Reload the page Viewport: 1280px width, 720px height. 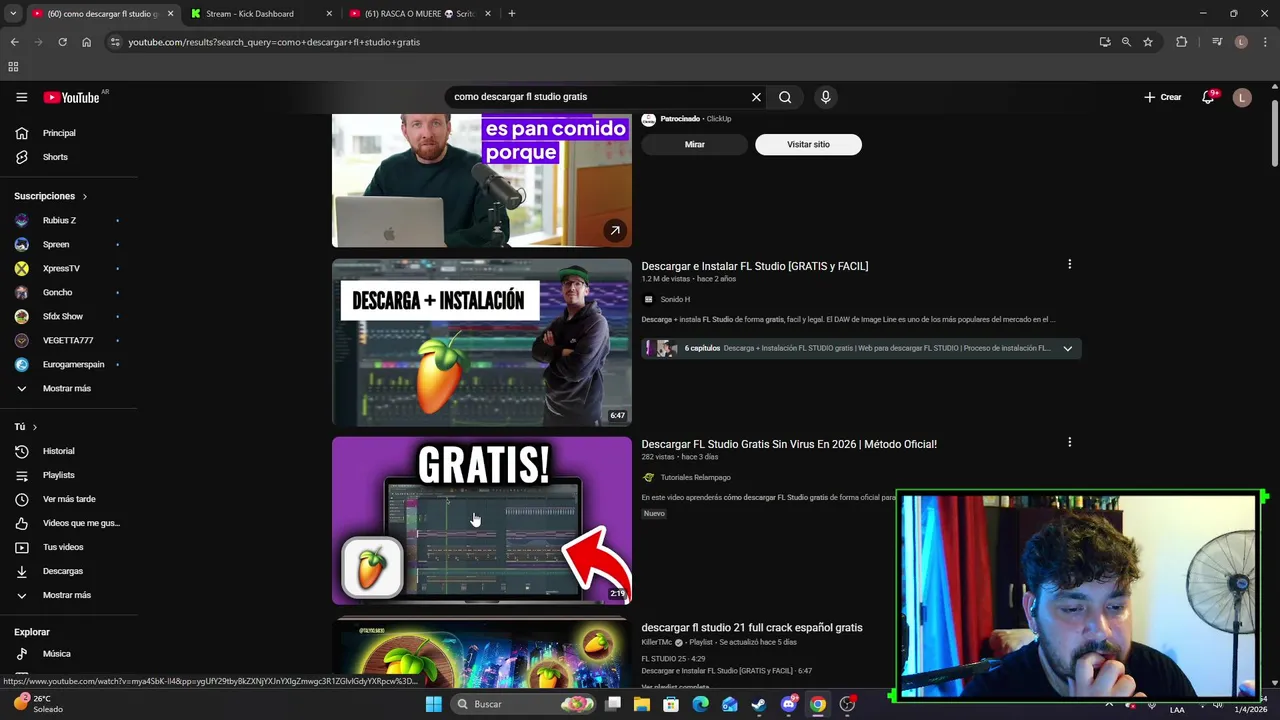click(62, 42)
